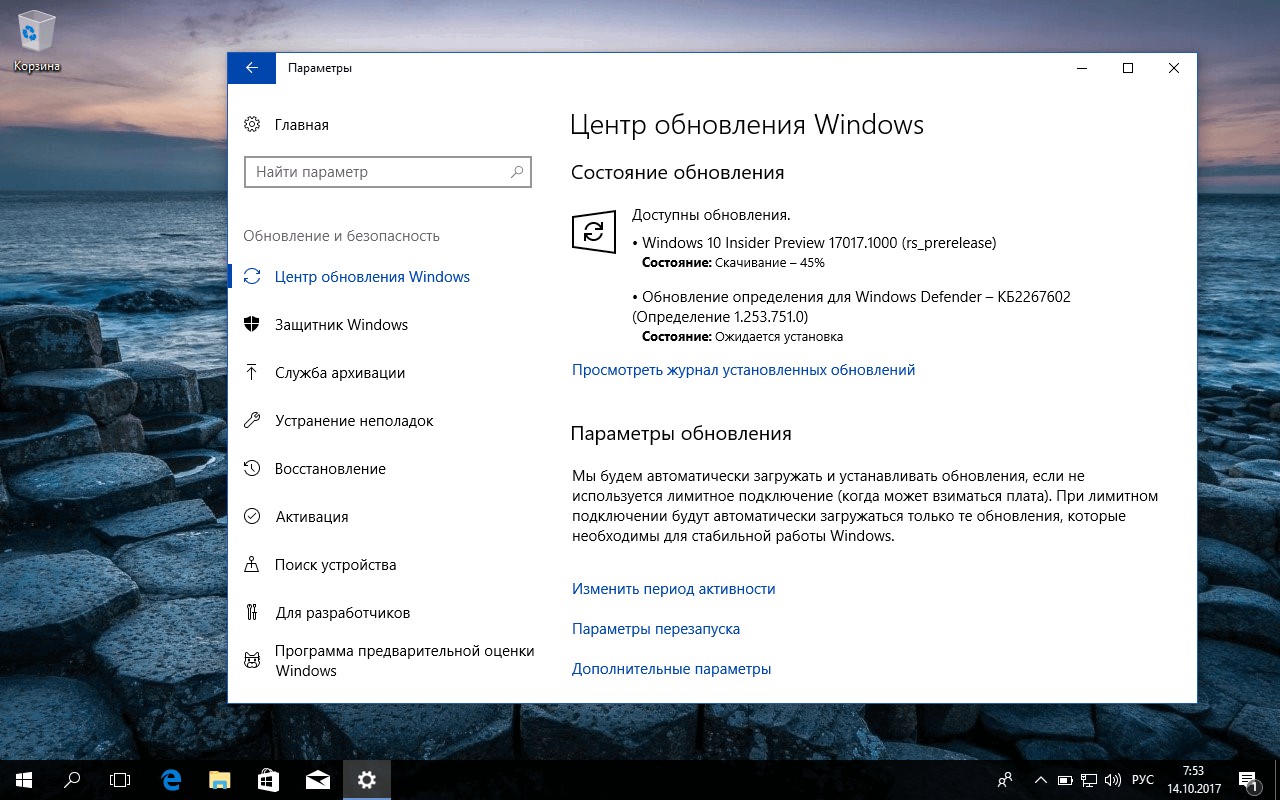Viewport: 1280px width, 800px height.
Task: Open Просмотреть журнал установленных обновлений link
Action: click(742, 369)
